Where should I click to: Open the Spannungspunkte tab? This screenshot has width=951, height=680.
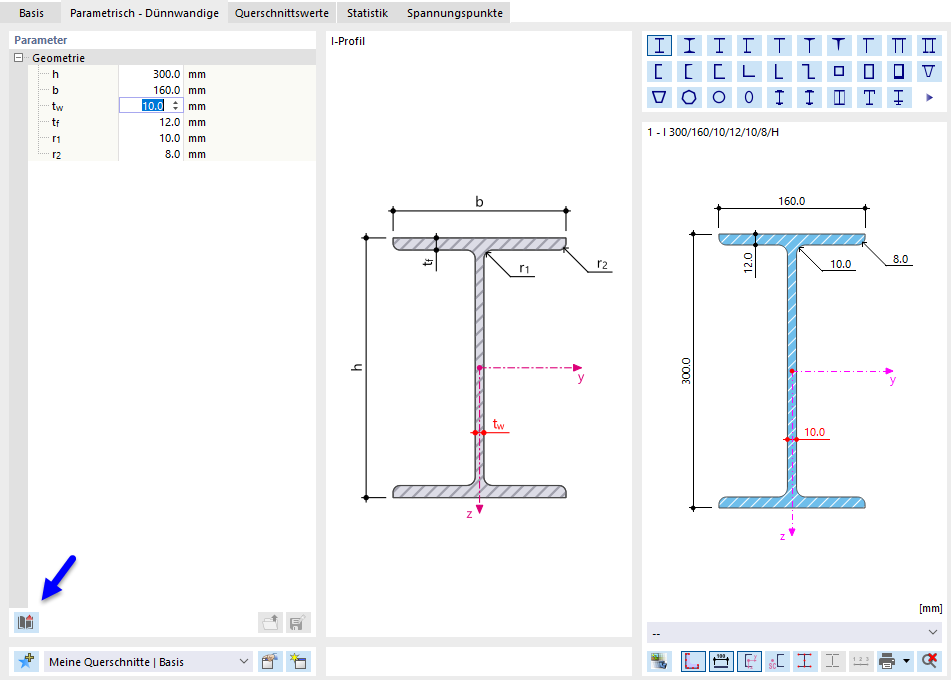[x=455, y=13]
